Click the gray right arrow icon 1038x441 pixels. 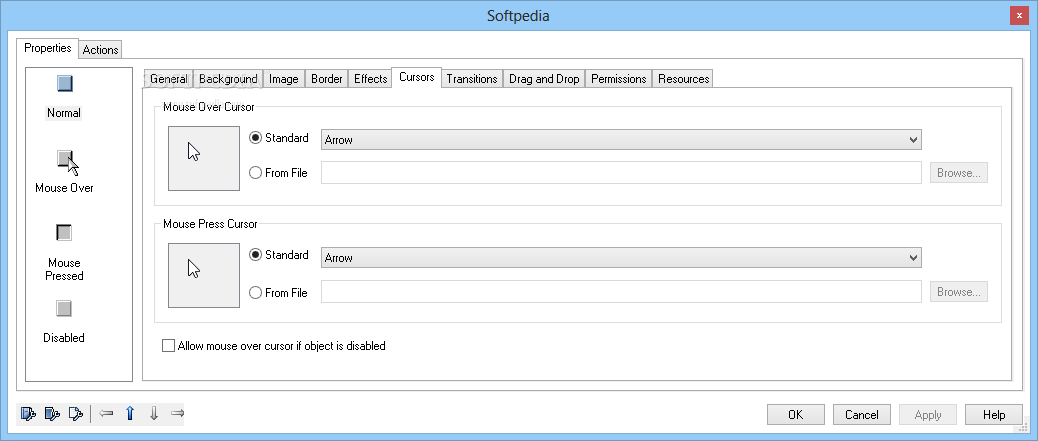point(177,414)
